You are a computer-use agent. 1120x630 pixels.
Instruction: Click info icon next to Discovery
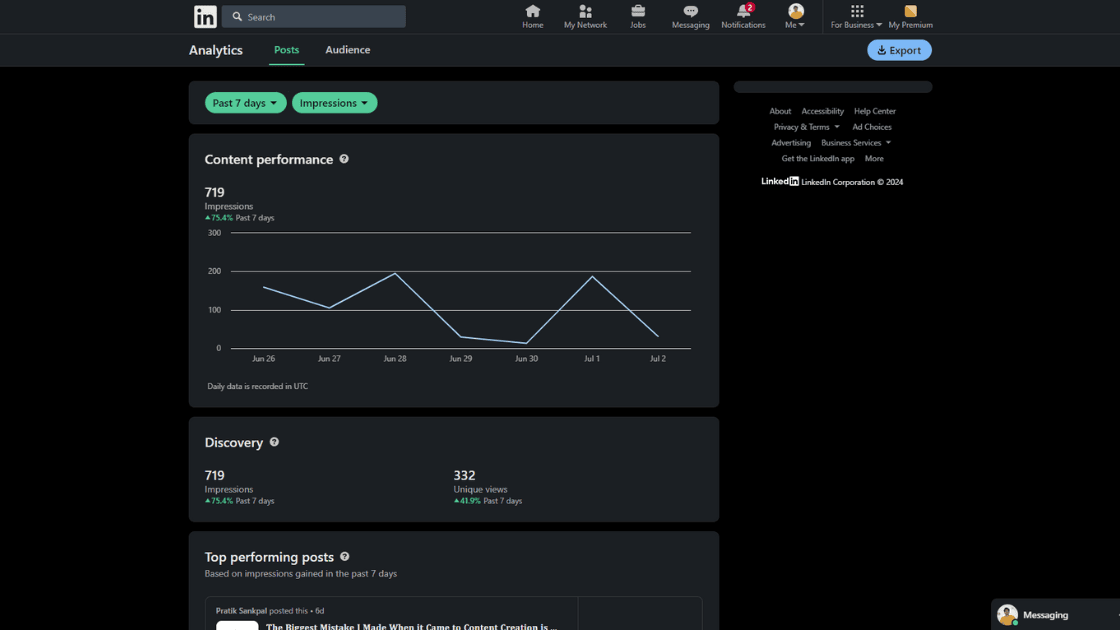point(274,442)
